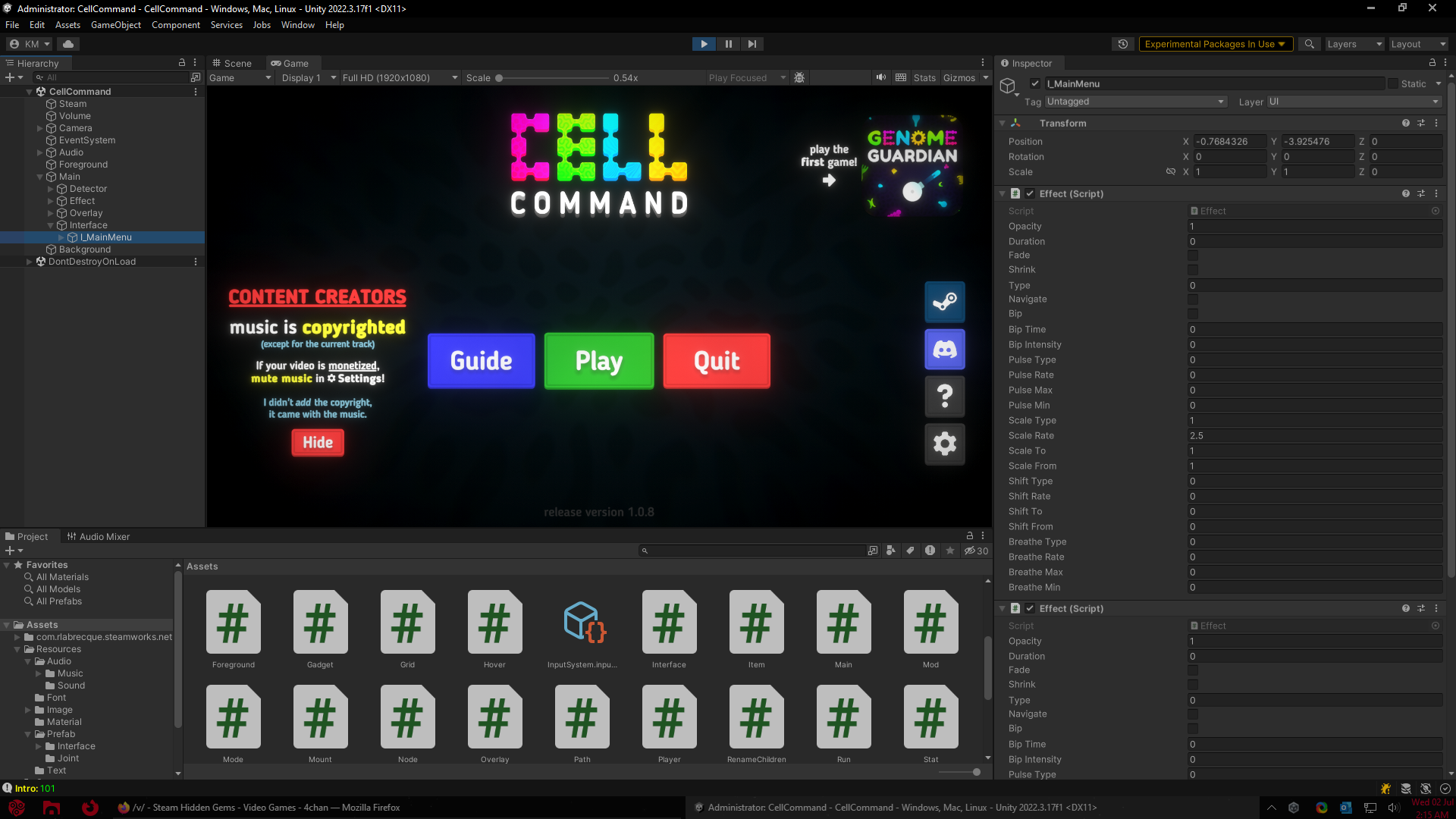Viewport: 1456px width, 819px height.
Task: Open the Full HD resolution dropdown
Action: [x=400, y=78]
